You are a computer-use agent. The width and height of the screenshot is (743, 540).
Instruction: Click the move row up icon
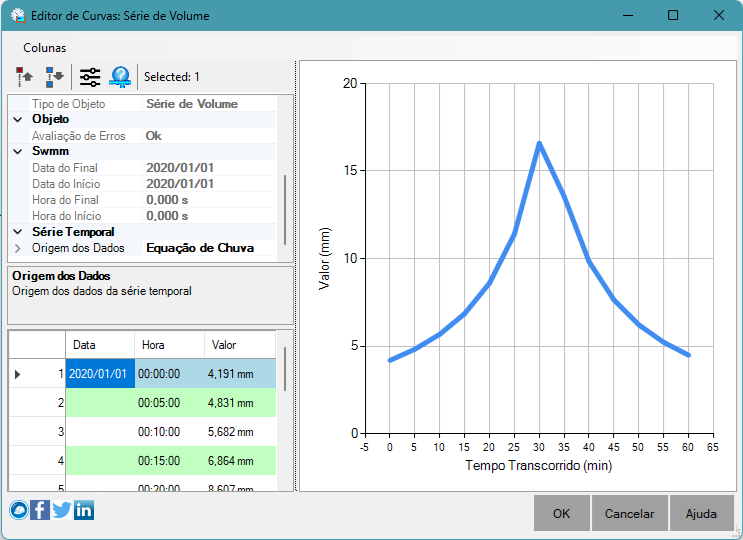[x=25, y=77]
